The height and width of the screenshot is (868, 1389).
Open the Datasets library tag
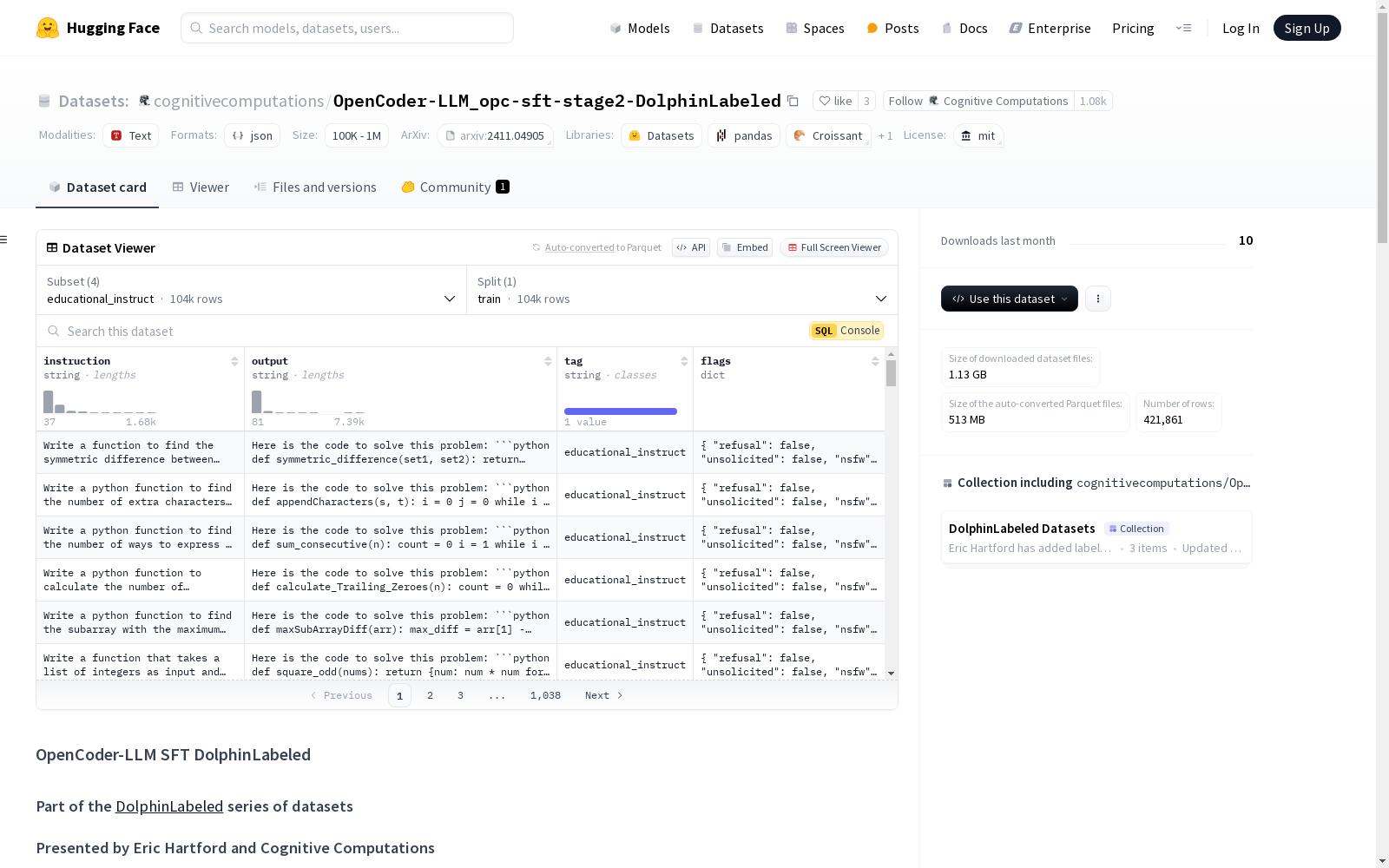pos(662,135)
